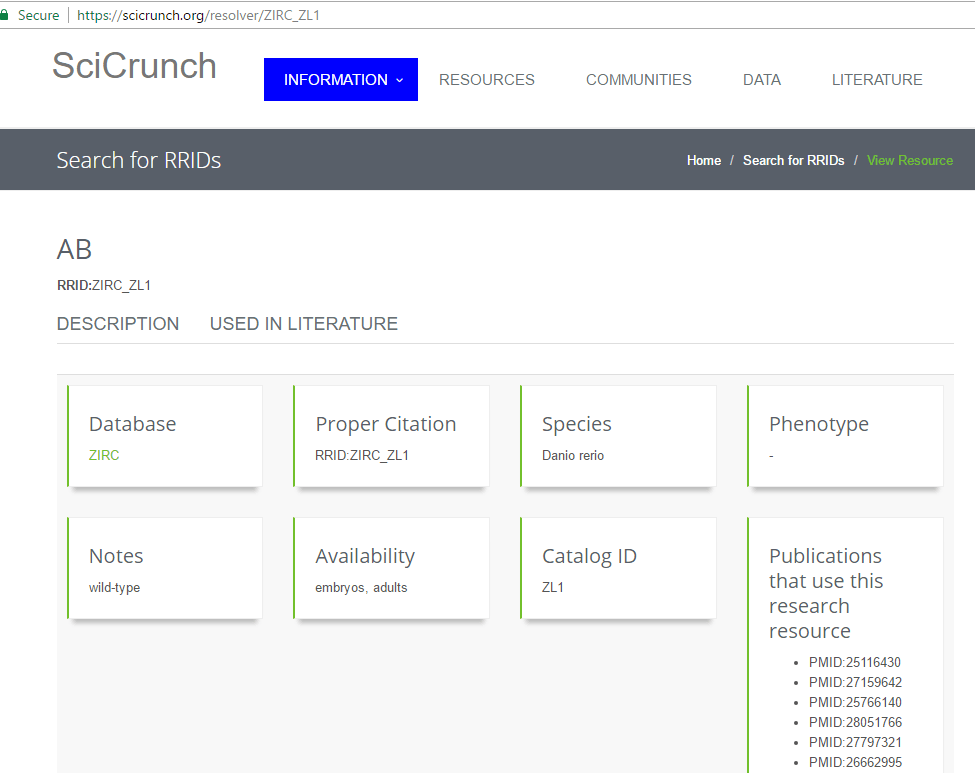Image resolution: width=975 pixels, height=773 pixels.
Task: Click the secure padlock icon in address bar
Action: (4, 15)
